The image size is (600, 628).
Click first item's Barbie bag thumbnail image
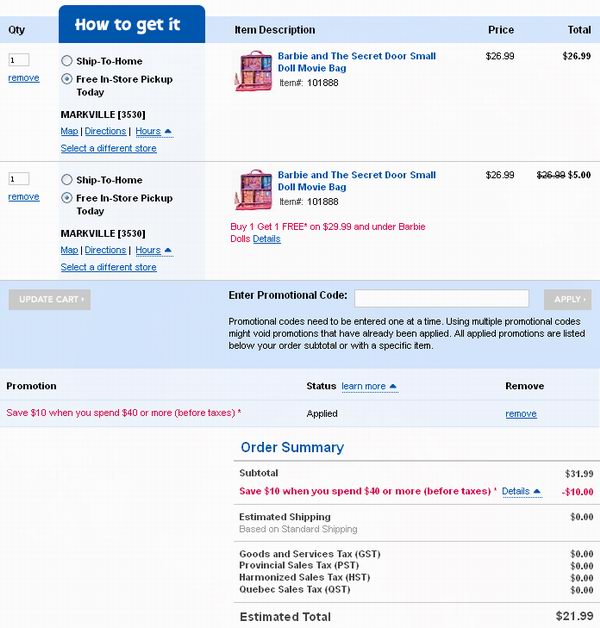254,71
